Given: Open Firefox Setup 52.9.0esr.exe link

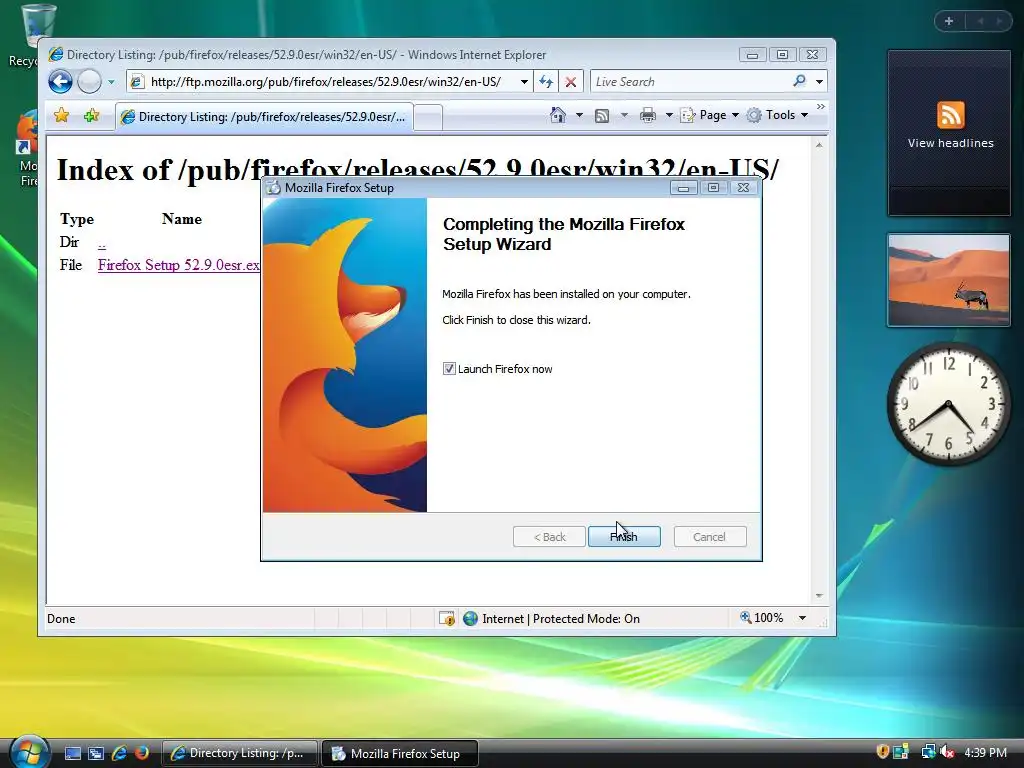Looking at the screenshot, I should point(178,265).
